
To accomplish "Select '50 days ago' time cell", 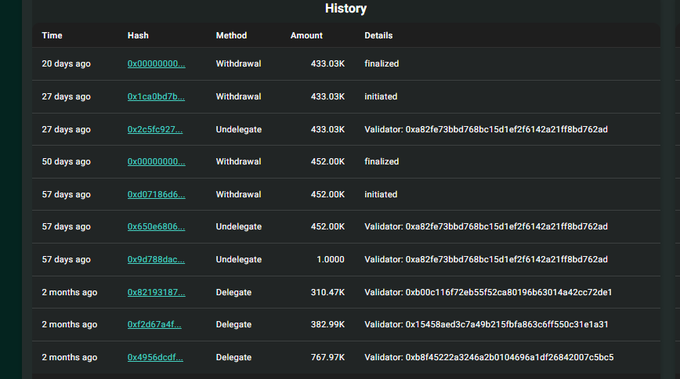I will pos(66,162).
